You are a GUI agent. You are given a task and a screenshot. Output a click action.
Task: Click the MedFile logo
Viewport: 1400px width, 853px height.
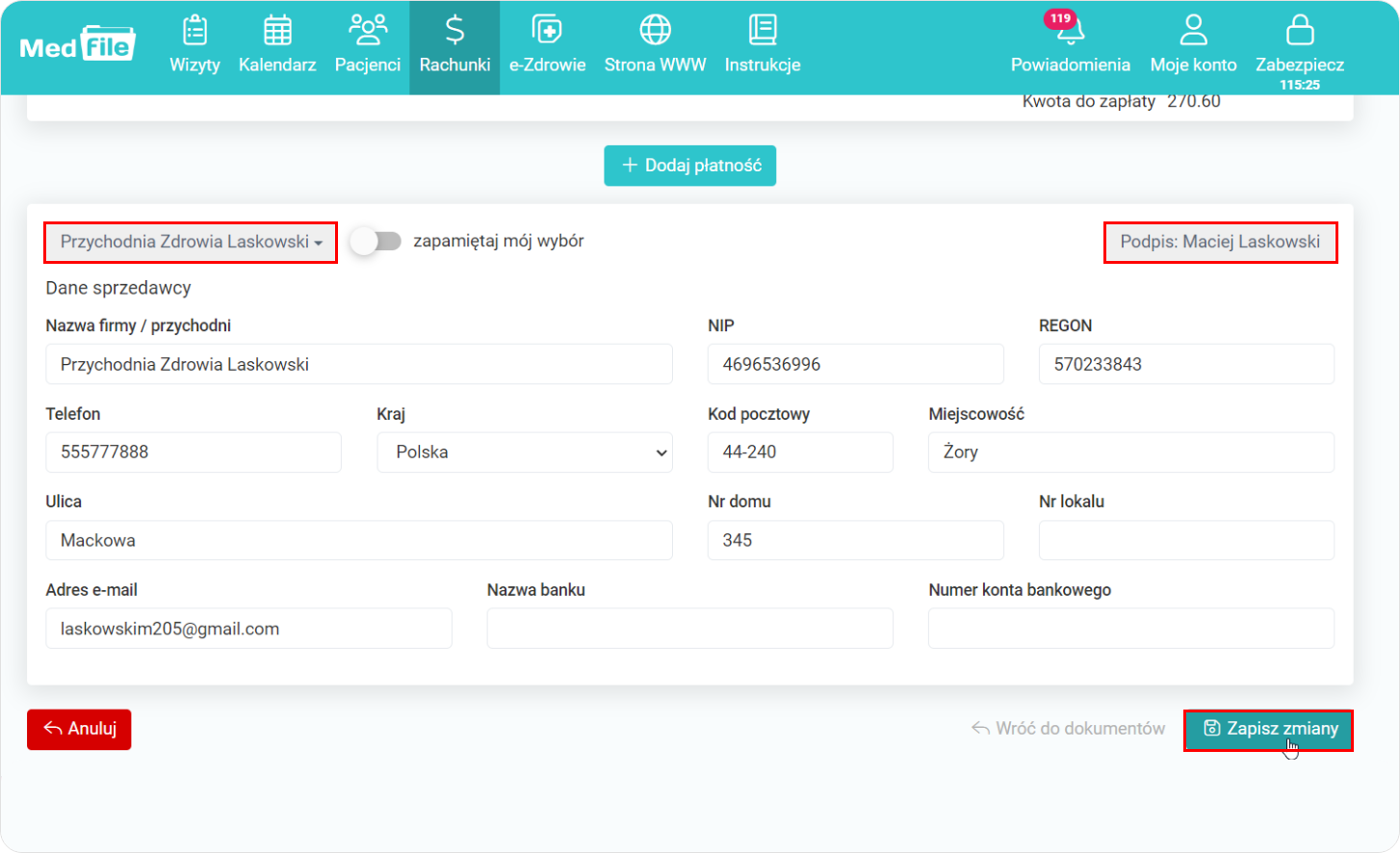pos(78,44)
